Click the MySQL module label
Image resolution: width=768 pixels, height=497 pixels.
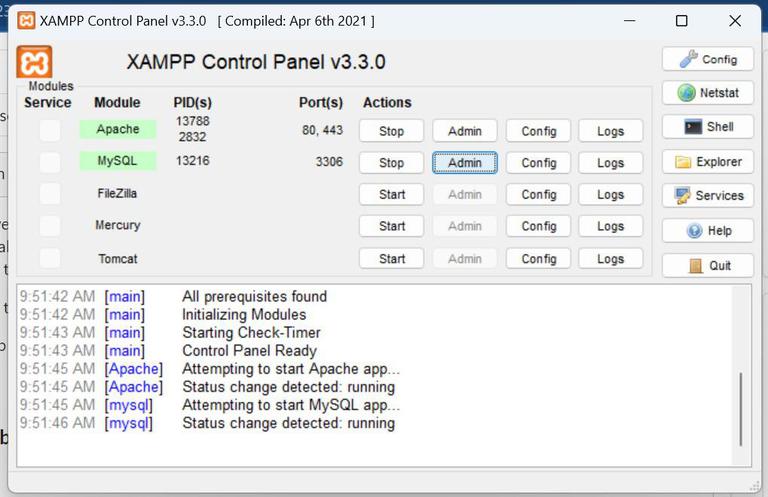click(x=118, y=161)
